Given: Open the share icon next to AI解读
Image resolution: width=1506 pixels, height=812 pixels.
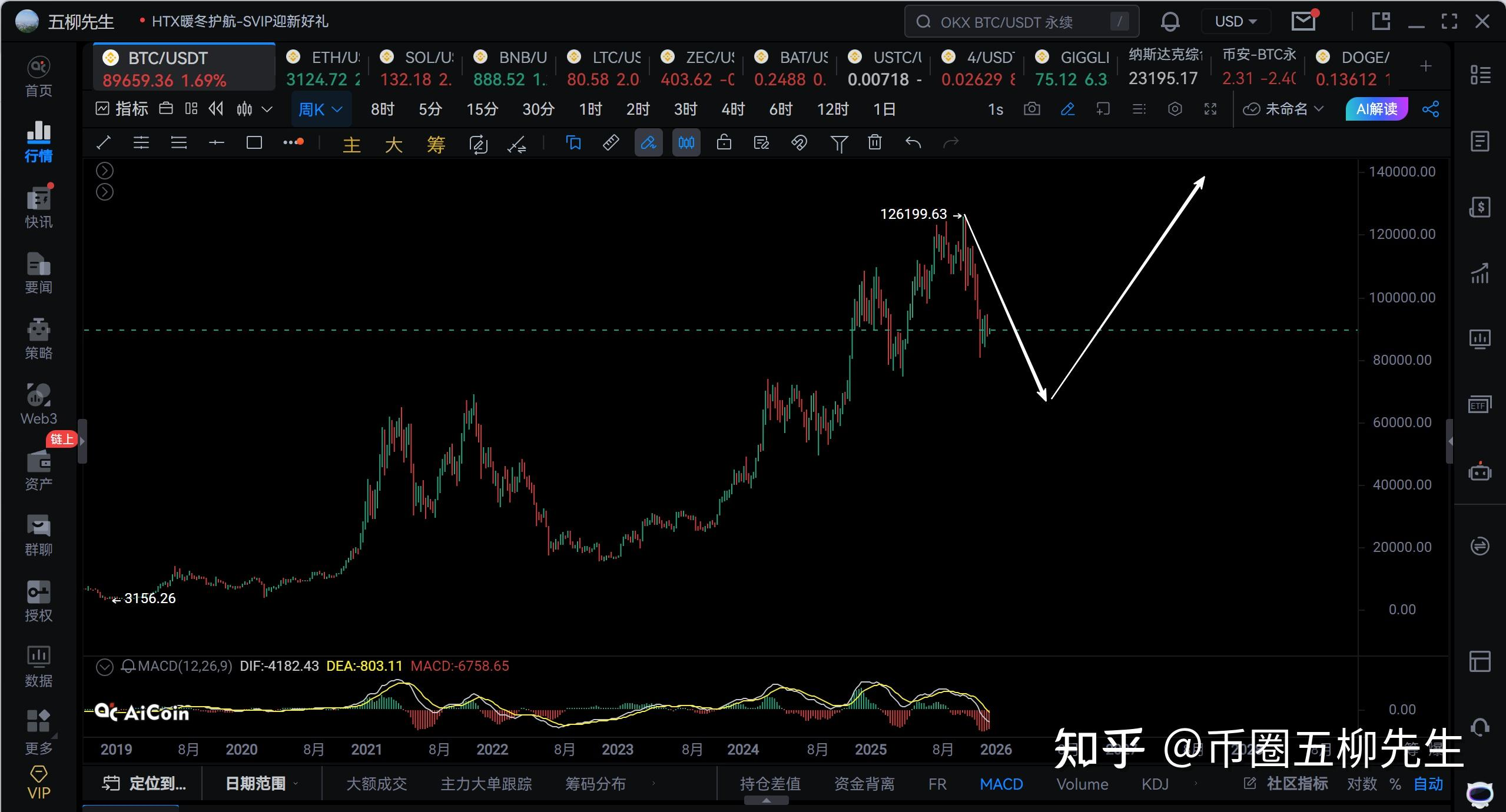Looking at the screenshot, I should pos(1430,109).
